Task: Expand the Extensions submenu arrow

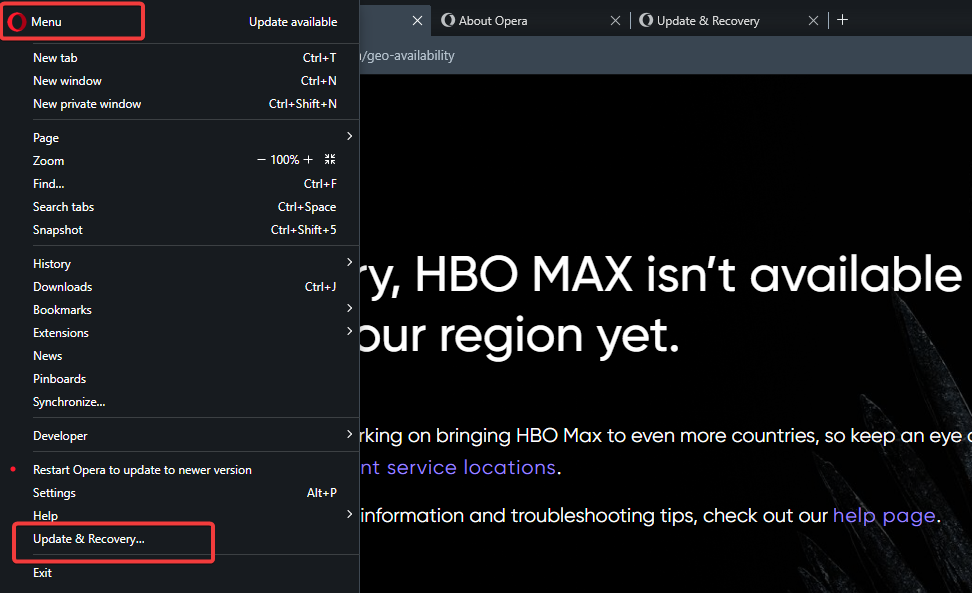Action: click(350, 332)
